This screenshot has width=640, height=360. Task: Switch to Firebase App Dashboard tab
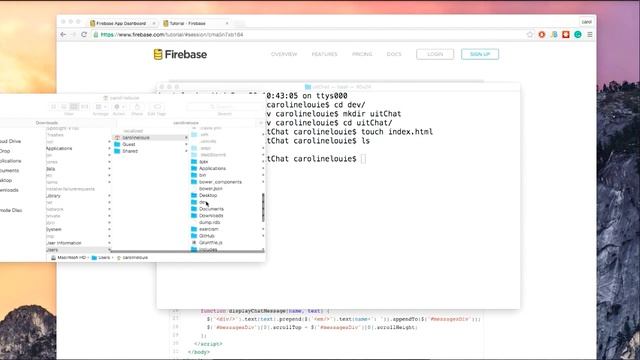[x=121, y=24]
